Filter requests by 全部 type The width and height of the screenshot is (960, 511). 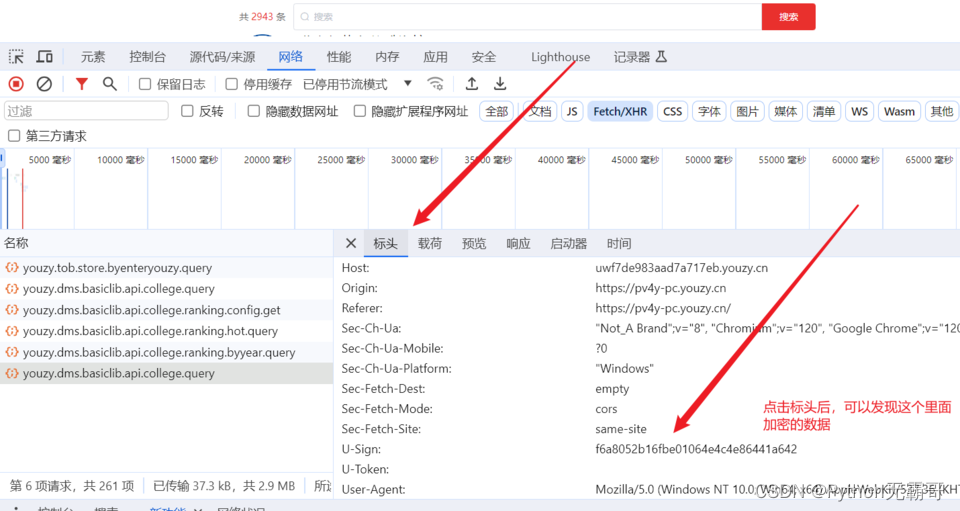497,111
